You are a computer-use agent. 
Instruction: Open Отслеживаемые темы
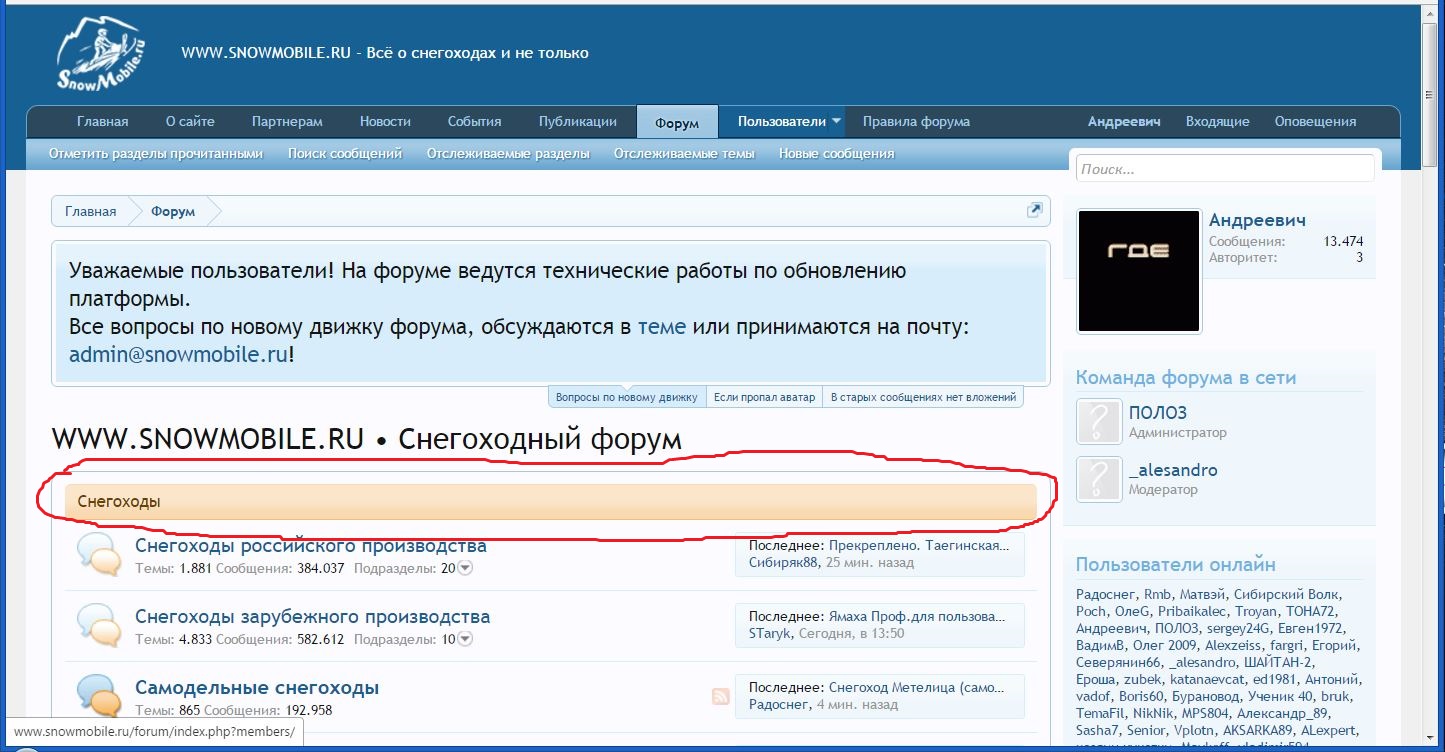point(684,154)
